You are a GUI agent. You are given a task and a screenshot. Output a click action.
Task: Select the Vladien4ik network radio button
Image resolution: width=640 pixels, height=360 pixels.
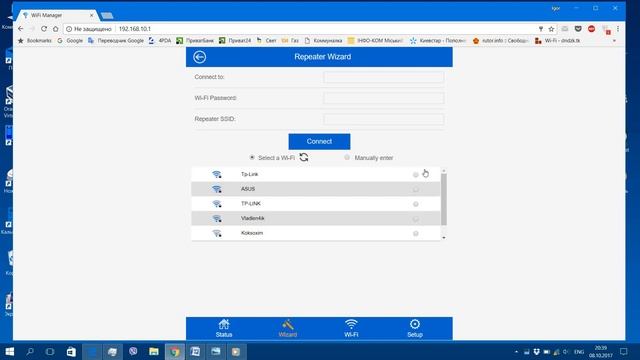[x=416, y=219]
